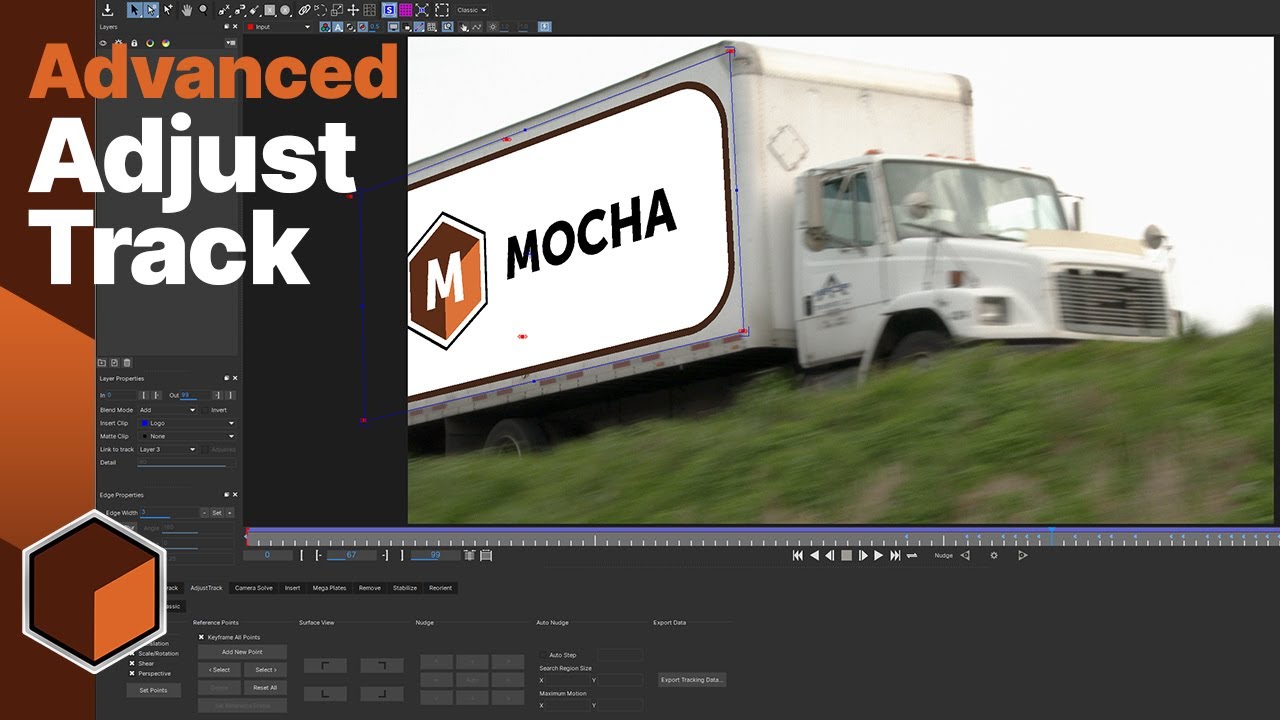Click the Export Tracking Data button

pyautogui.click(x=692, y=680)
